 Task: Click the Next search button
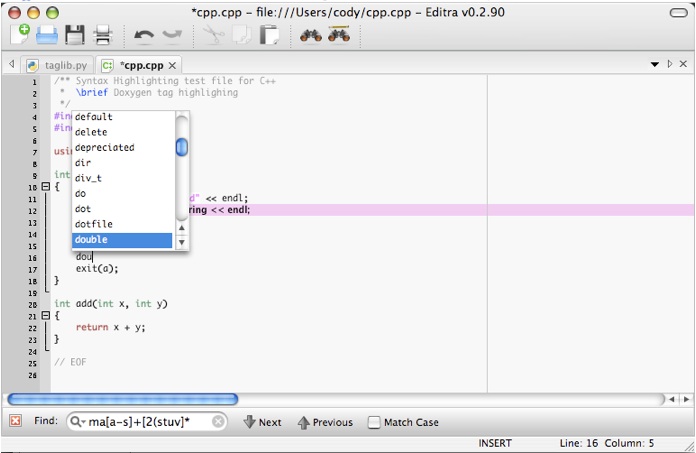[x=262, y=422]
